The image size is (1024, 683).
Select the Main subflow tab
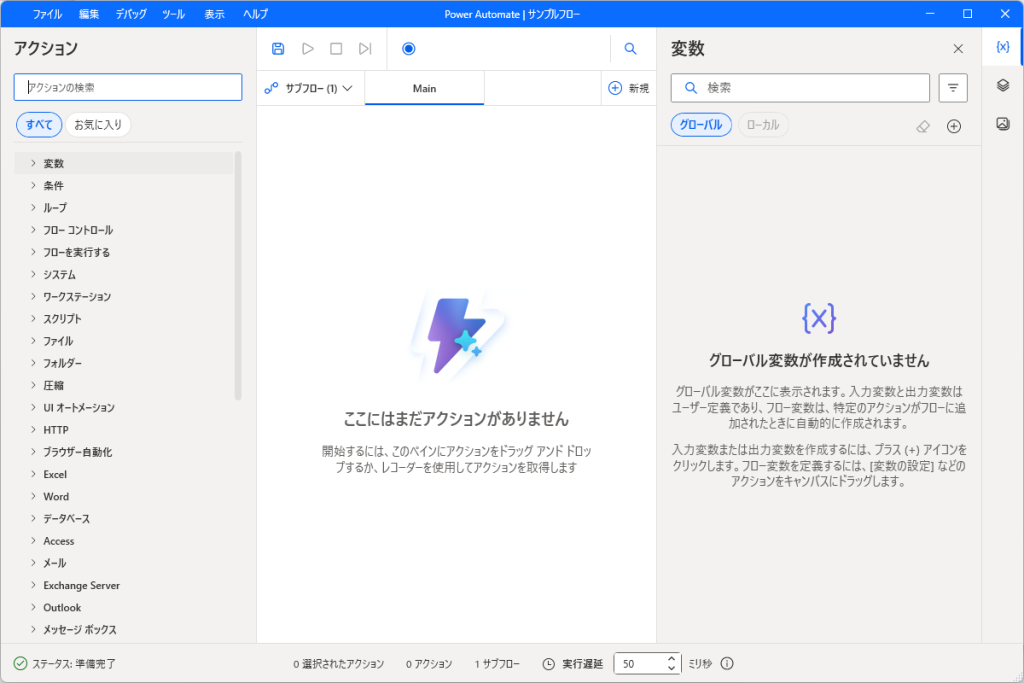point(424,88)
